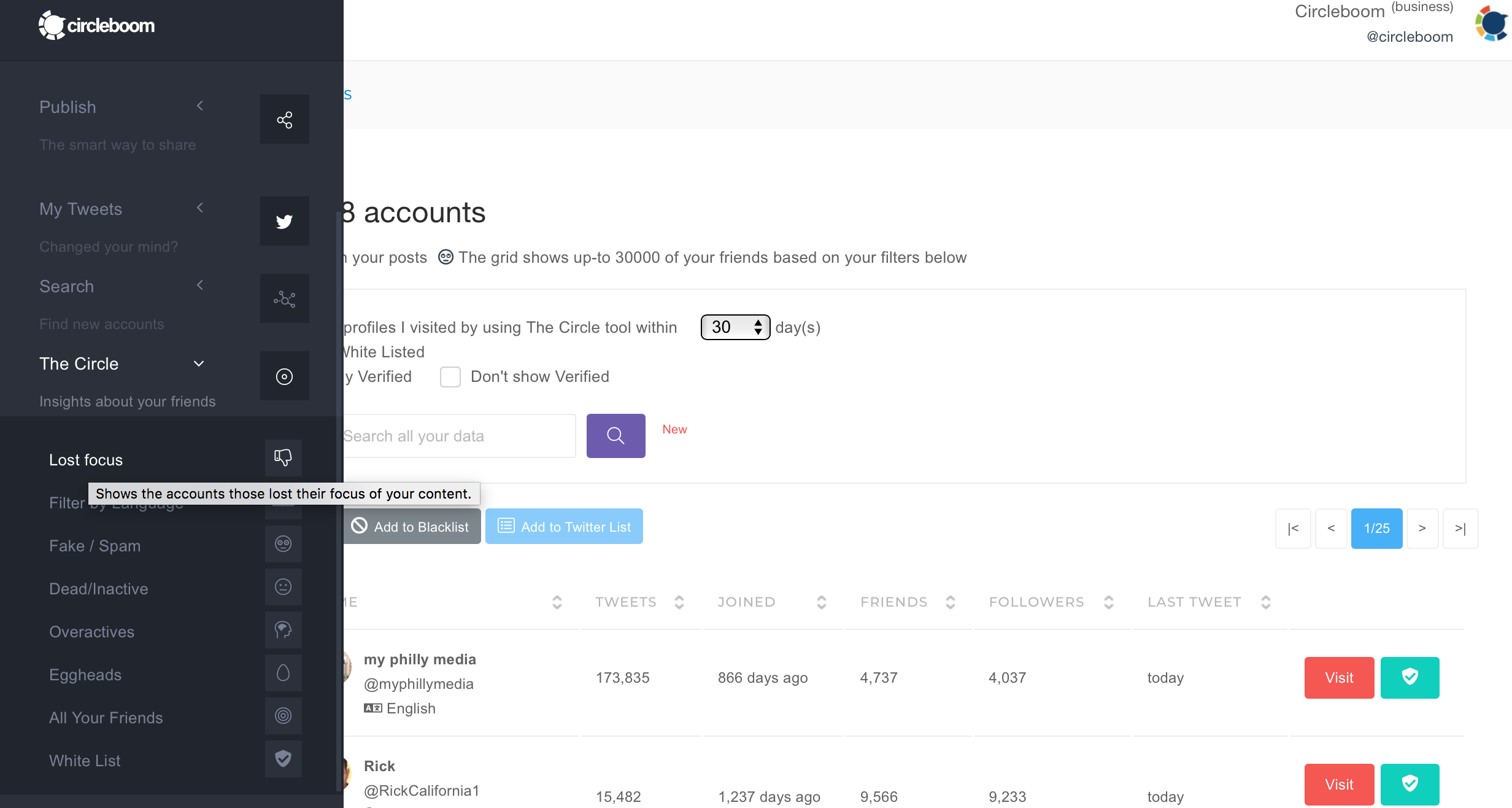Whitelist my philly media with green shield
Image resolution: width=1512 pixels, height=808 pixels.
(x=1410, y=677)
